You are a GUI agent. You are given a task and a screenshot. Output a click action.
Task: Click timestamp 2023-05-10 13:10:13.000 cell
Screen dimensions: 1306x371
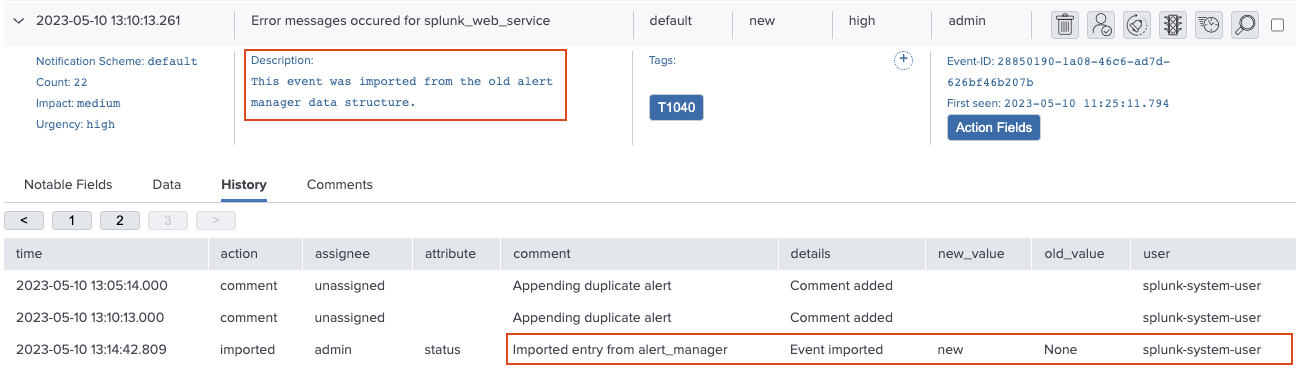coord(92,318)
